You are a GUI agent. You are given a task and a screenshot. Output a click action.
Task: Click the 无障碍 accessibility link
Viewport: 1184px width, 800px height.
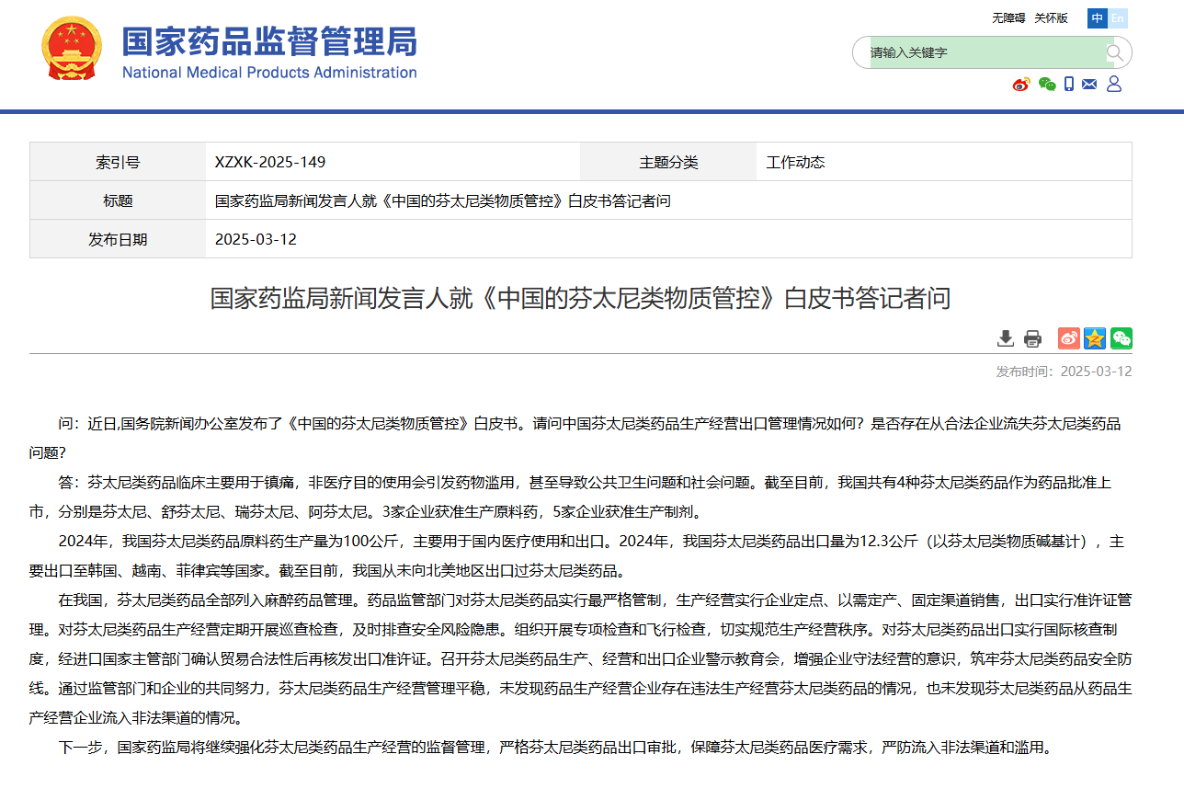coord(1008,18)
